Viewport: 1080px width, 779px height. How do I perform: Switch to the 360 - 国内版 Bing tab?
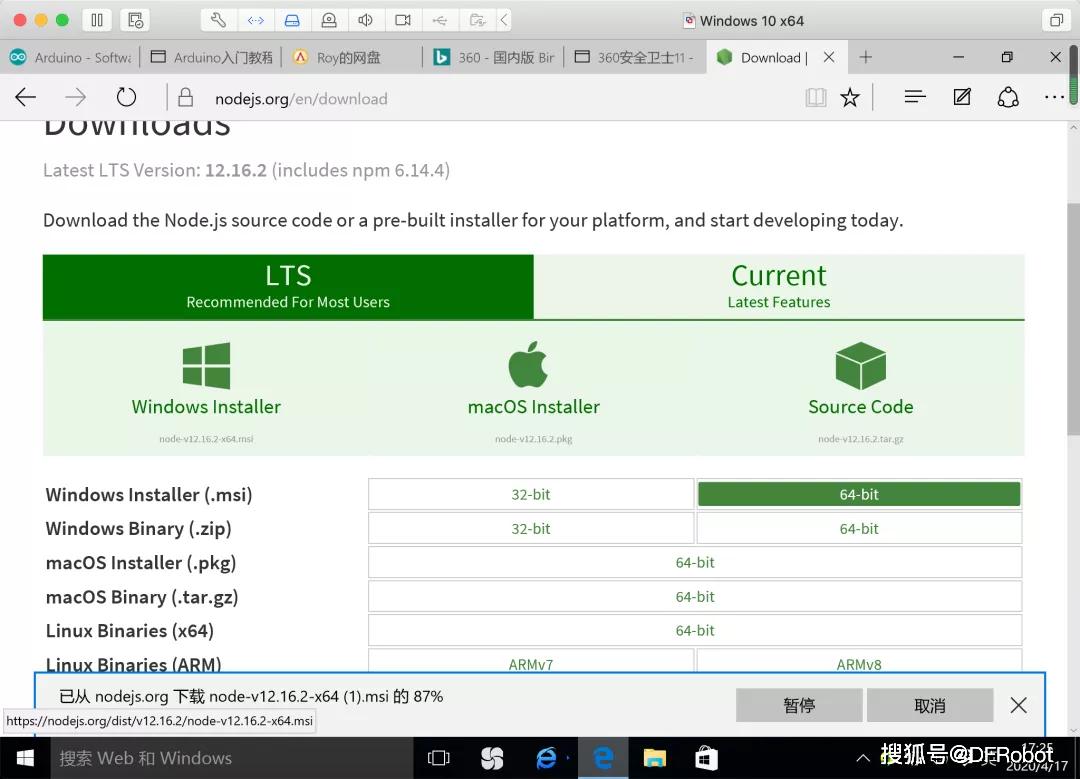pyautogui.click(x=493, y=57)
